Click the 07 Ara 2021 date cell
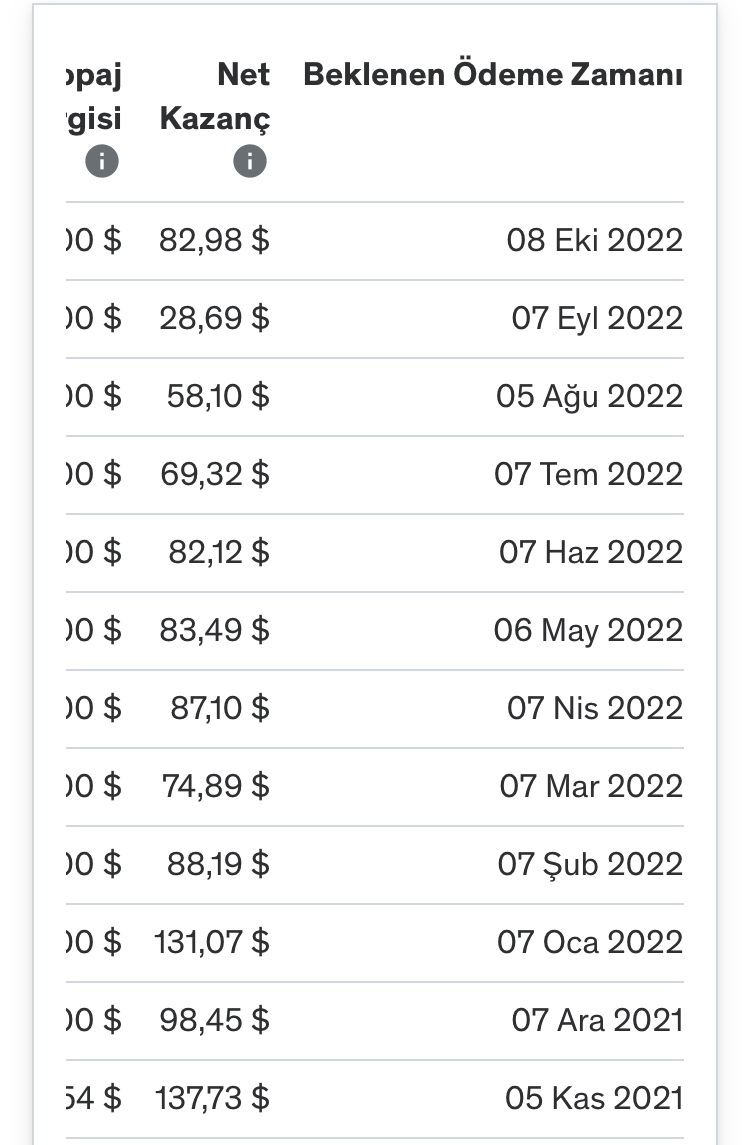Viewport: 750px width, 1145px height. coord(597,1021)
